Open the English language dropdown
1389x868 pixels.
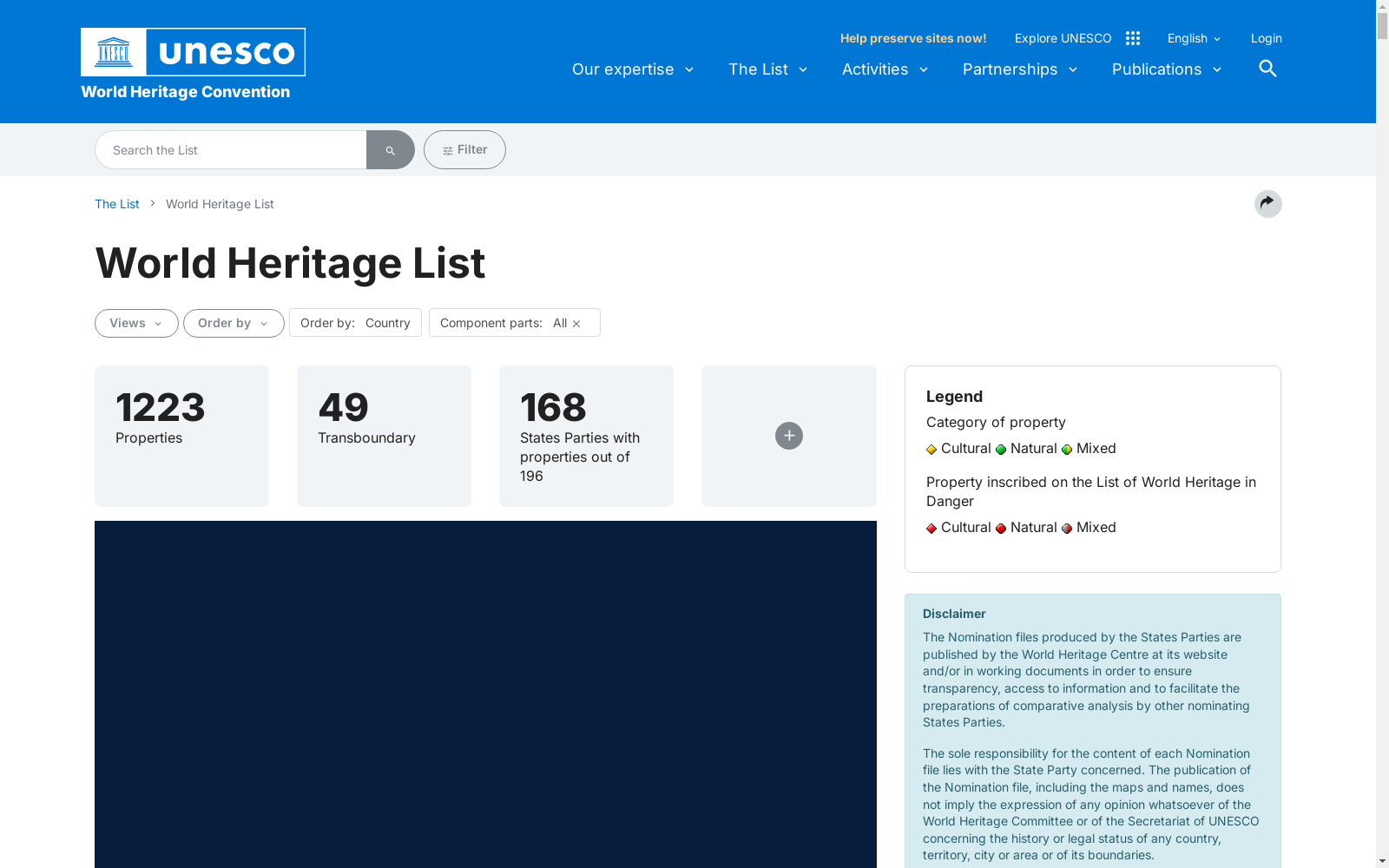coord(1194,38)
